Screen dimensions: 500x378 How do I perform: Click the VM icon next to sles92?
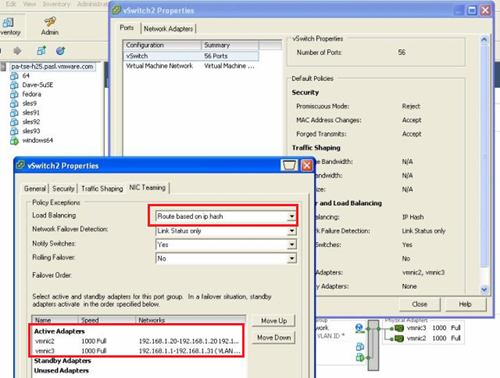click(x=14, y=122)
